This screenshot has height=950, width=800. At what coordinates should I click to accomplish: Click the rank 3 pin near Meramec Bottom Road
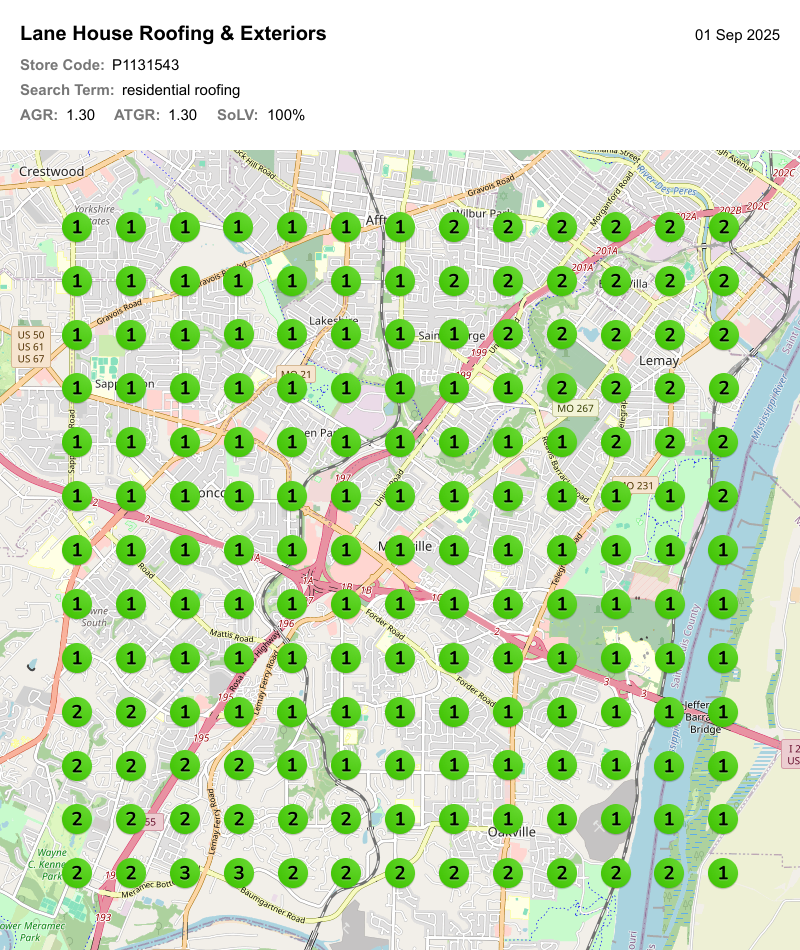pyautogui.click(x=183, y=872)
